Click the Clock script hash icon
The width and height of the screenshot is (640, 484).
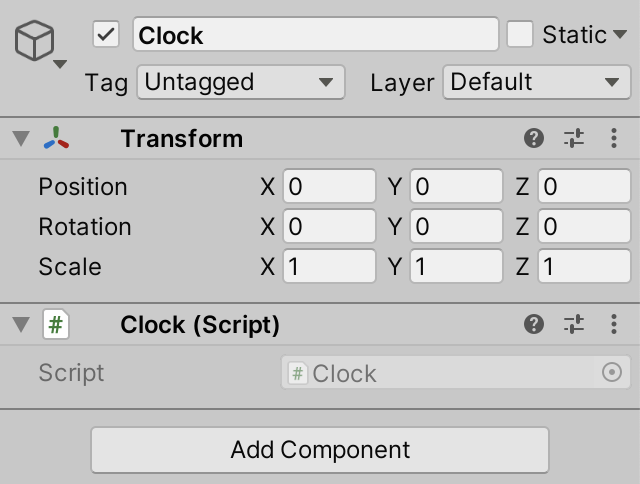coord(56,324)
